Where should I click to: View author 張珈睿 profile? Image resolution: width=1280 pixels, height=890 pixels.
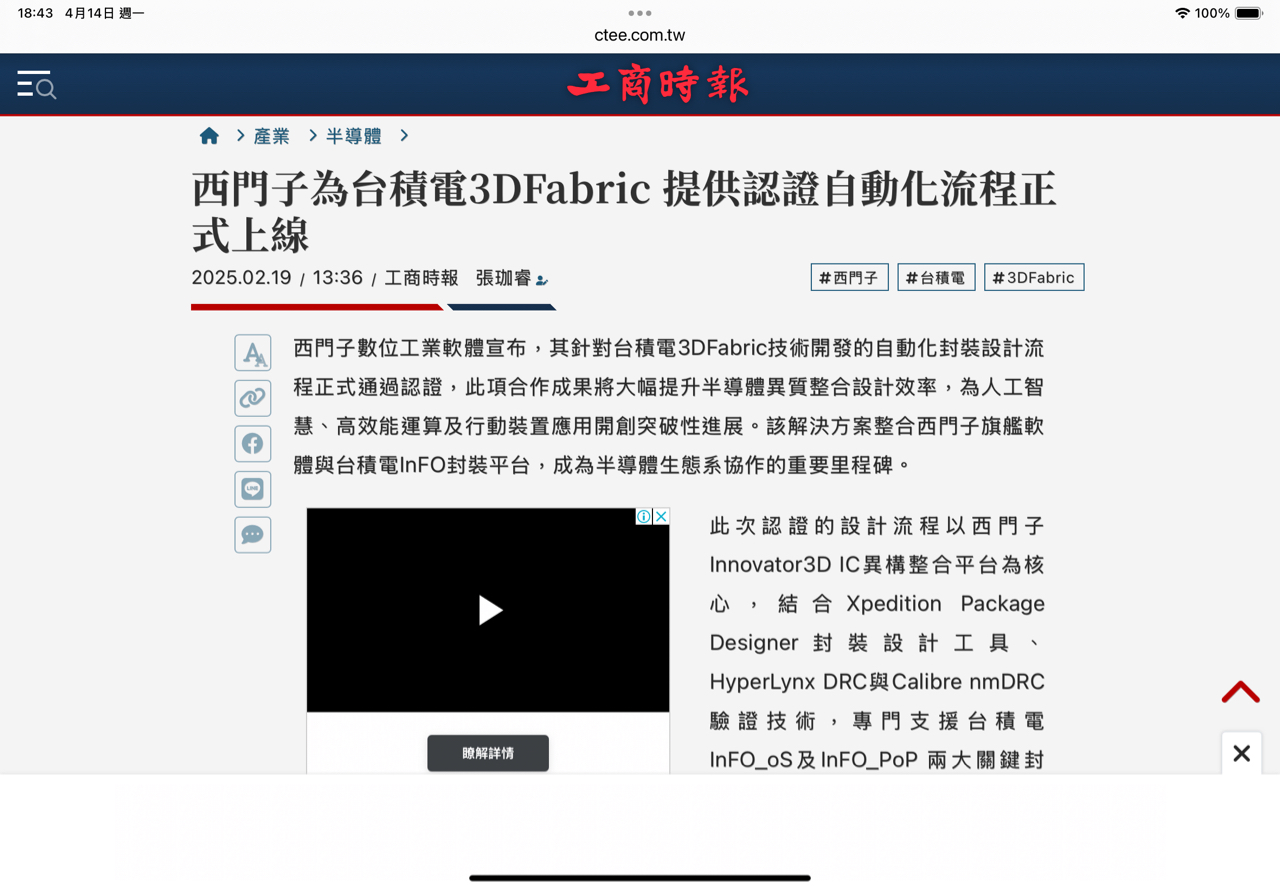tap(503, 278)
